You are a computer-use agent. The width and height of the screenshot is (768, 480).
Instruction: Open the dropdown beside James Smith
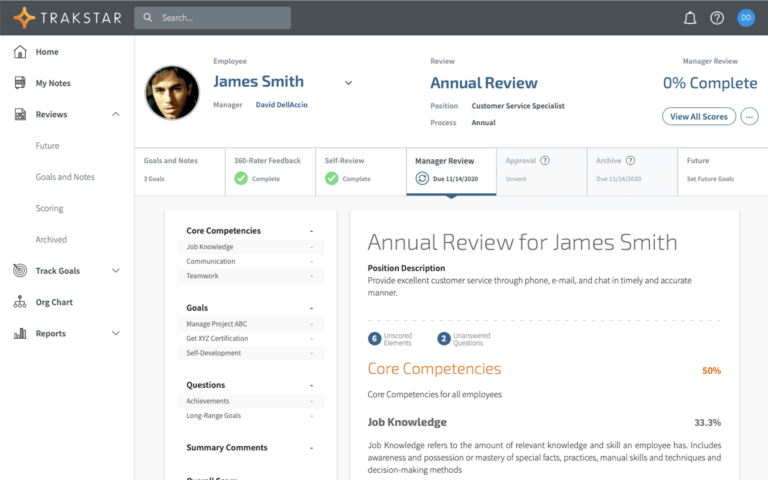[x=348, y=83]
